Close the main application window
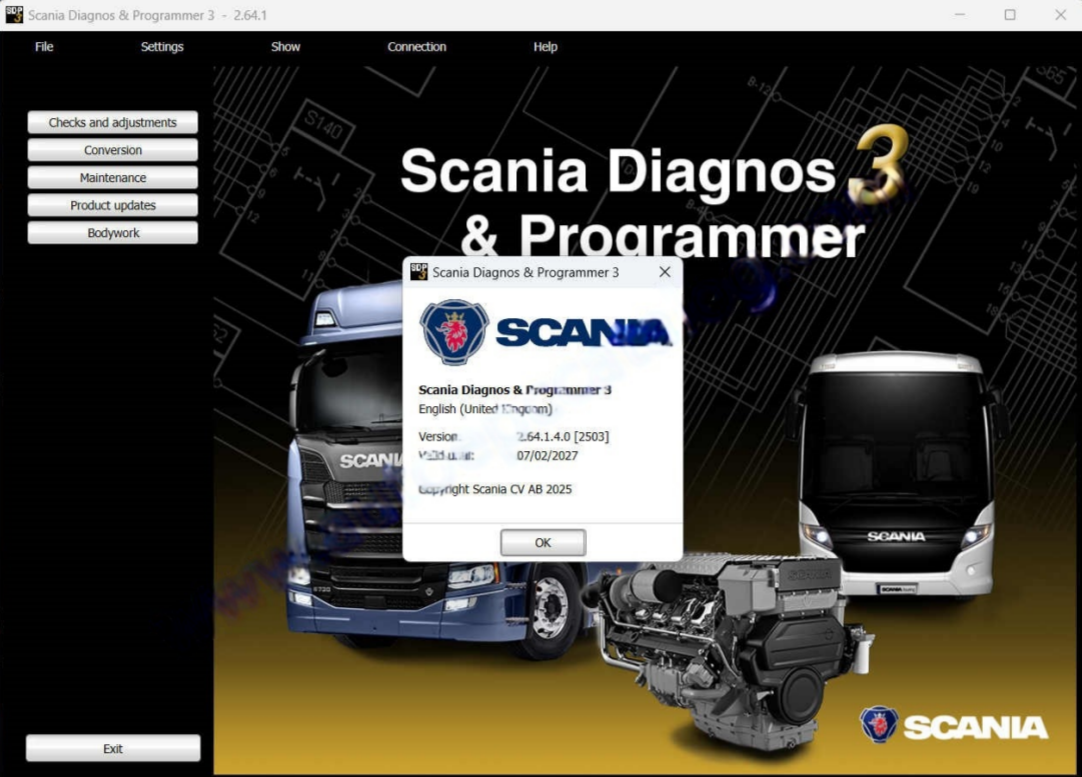This screenshot has height=777, width=1082. [x=1061, y=14]
